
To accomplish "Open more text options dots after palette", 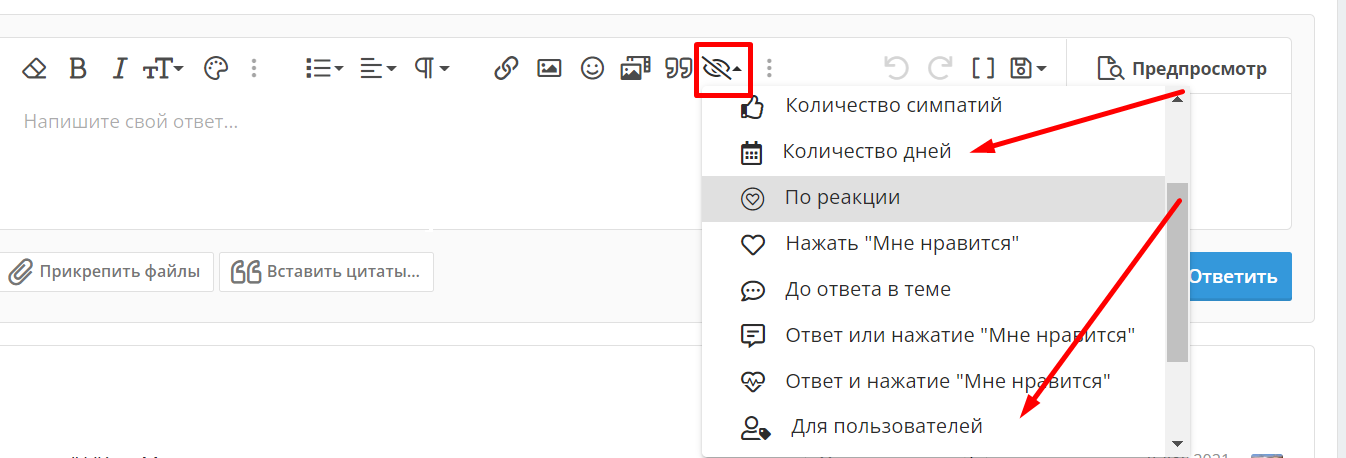I will [254, 69].
